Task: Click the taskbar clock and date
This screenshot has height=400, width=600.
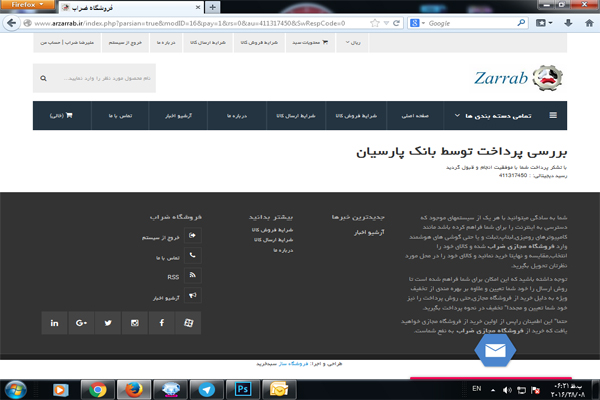Action: pos(568,390)
